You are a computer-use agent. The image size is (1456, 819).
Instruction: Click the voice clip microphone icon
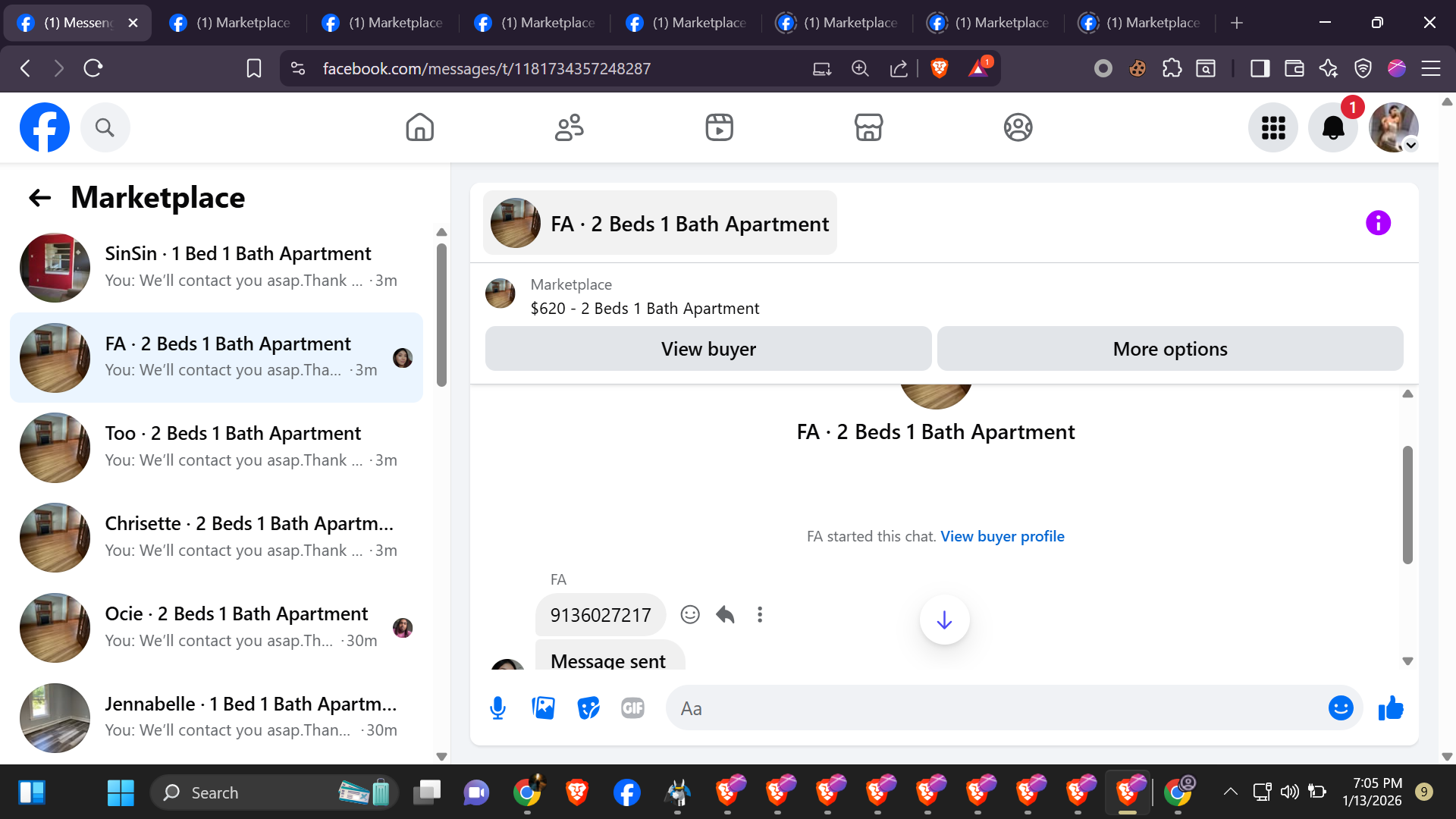click(x=497, y=708)
